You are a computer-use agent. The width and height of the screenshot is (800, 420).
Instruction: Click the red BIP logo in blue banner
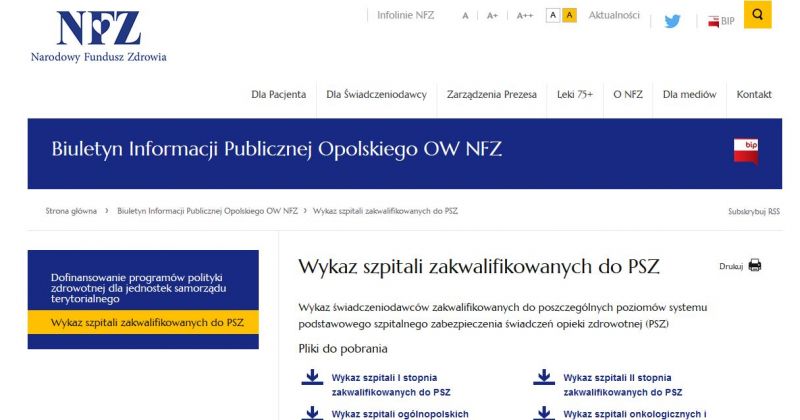tap(746, 152)
